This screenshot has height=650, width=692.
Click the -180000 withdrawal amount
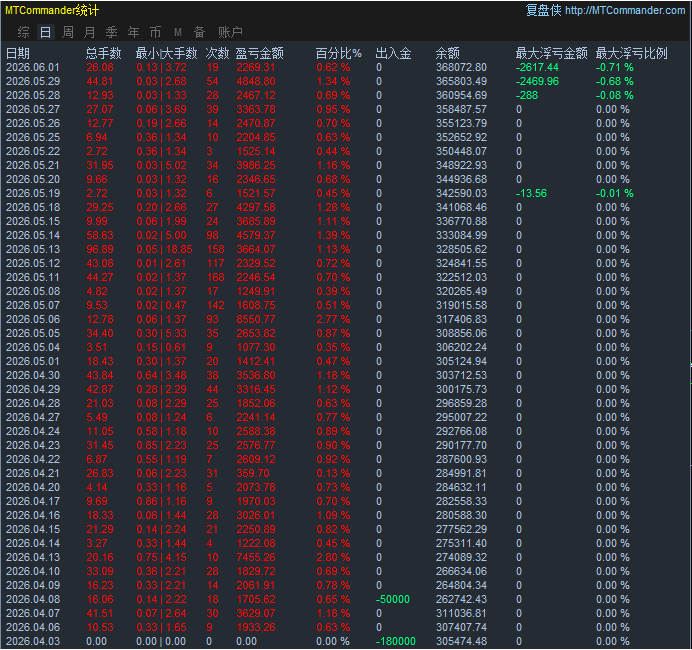click(x=396, y=641)
